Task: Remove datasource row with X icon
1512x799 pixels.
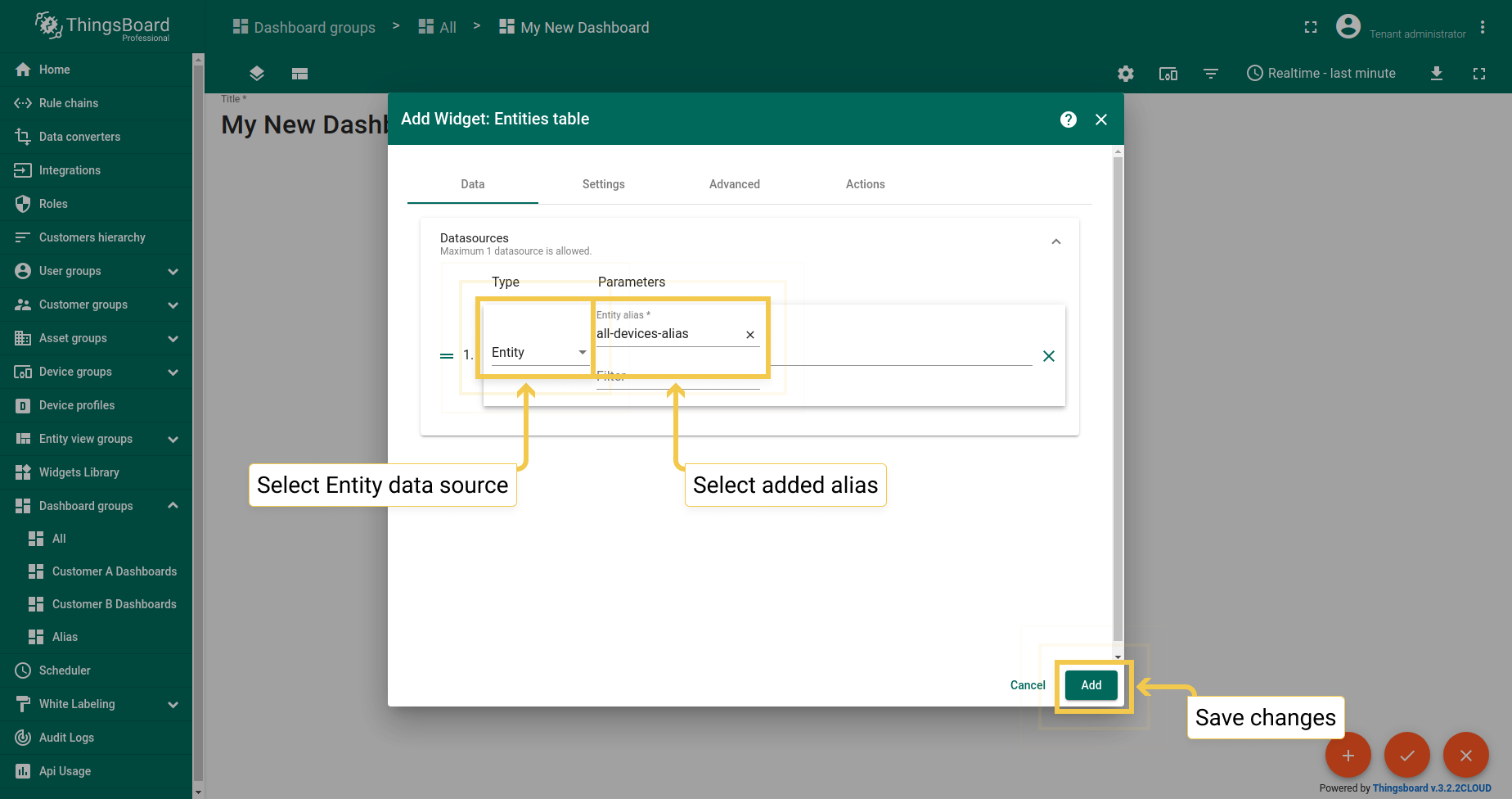Action: click(x=1049, y=356)
